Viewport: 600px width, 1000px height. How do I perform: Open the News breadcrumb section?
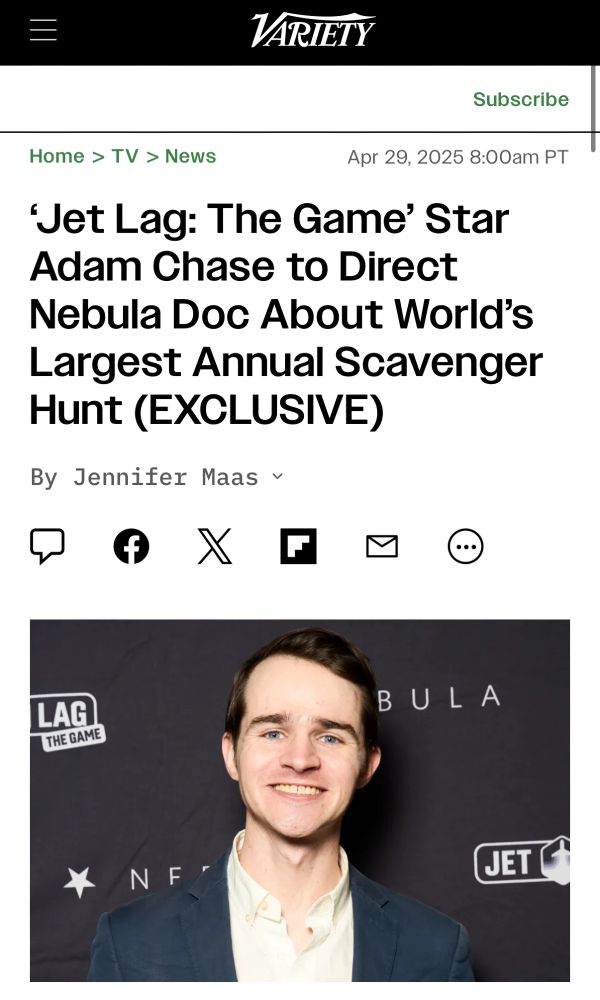click(191, 156)
